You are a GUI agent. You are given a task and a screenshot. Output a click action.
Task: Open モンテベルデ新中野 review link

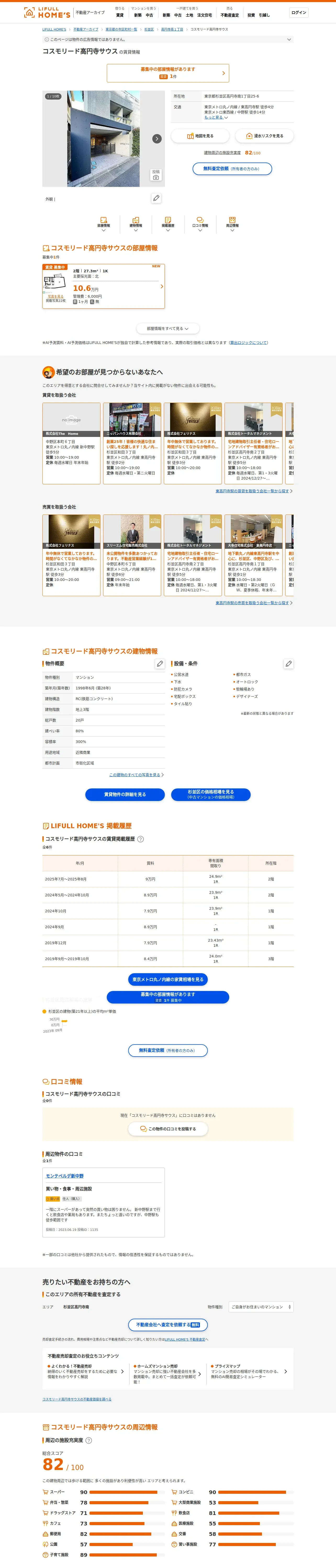tap(65, 1176)
